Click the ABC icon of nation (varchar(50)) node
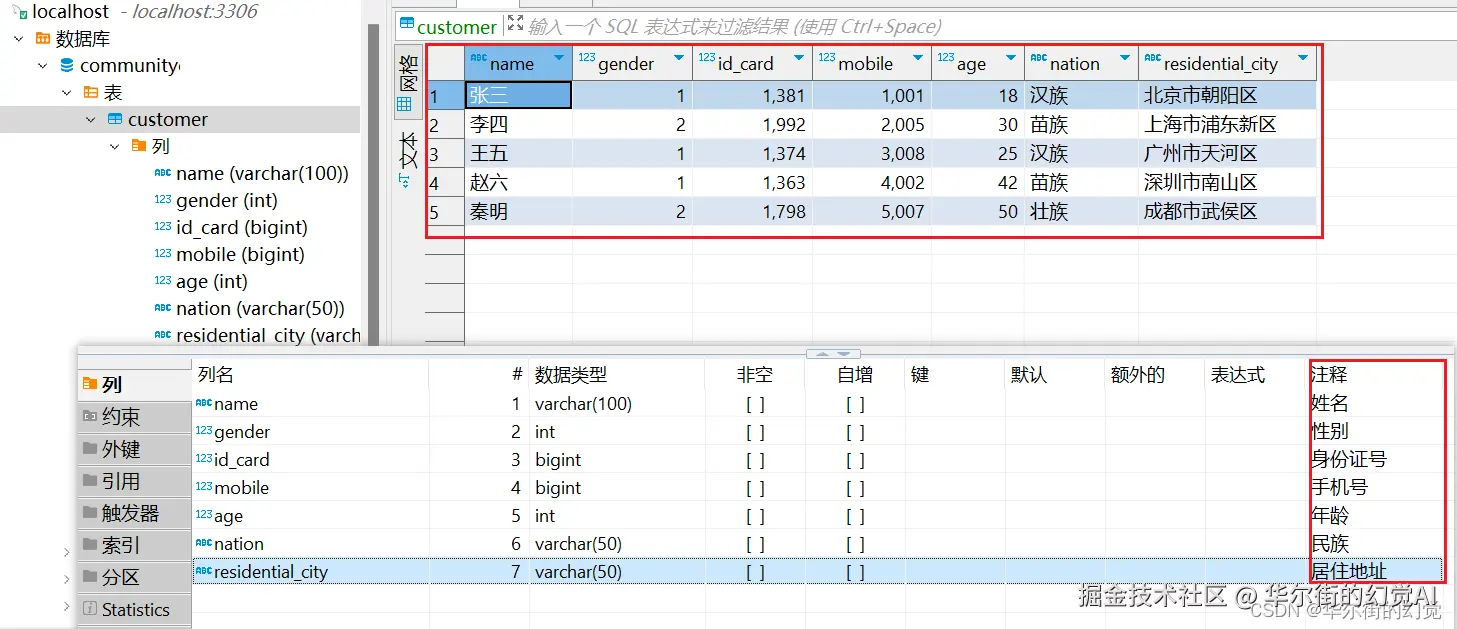 (163, 308)
